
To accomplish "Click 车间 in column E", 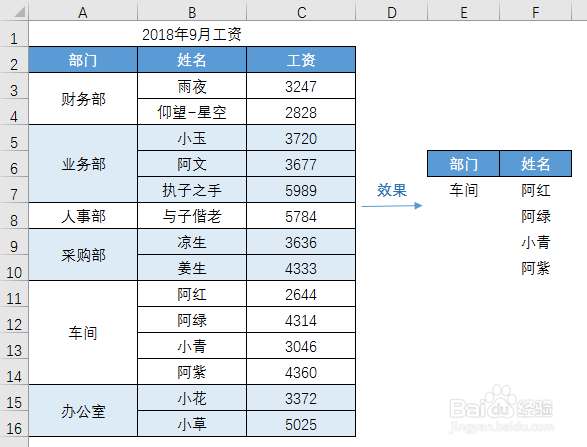I will tap(463, 190).
